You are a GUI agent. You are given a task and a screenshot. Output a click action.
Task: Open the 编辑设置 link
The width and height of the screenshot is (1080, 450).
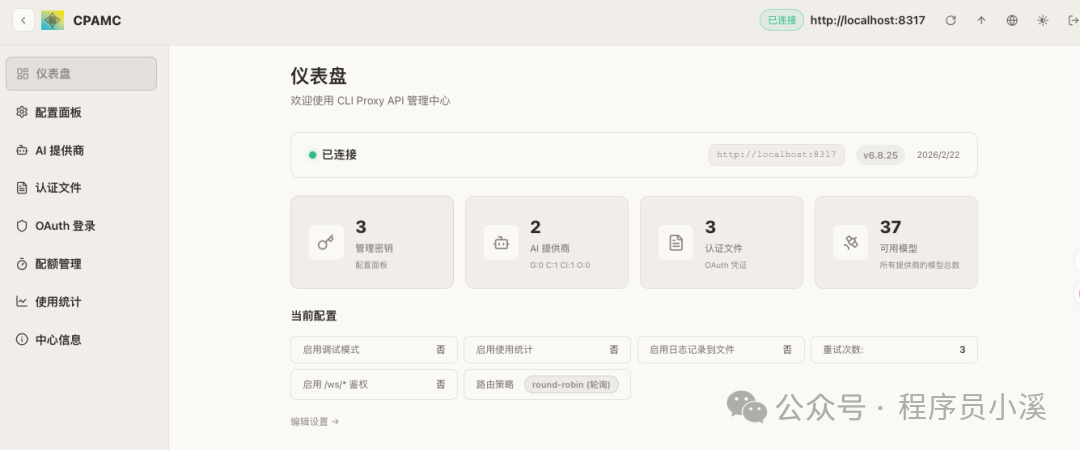coord(315,422)
